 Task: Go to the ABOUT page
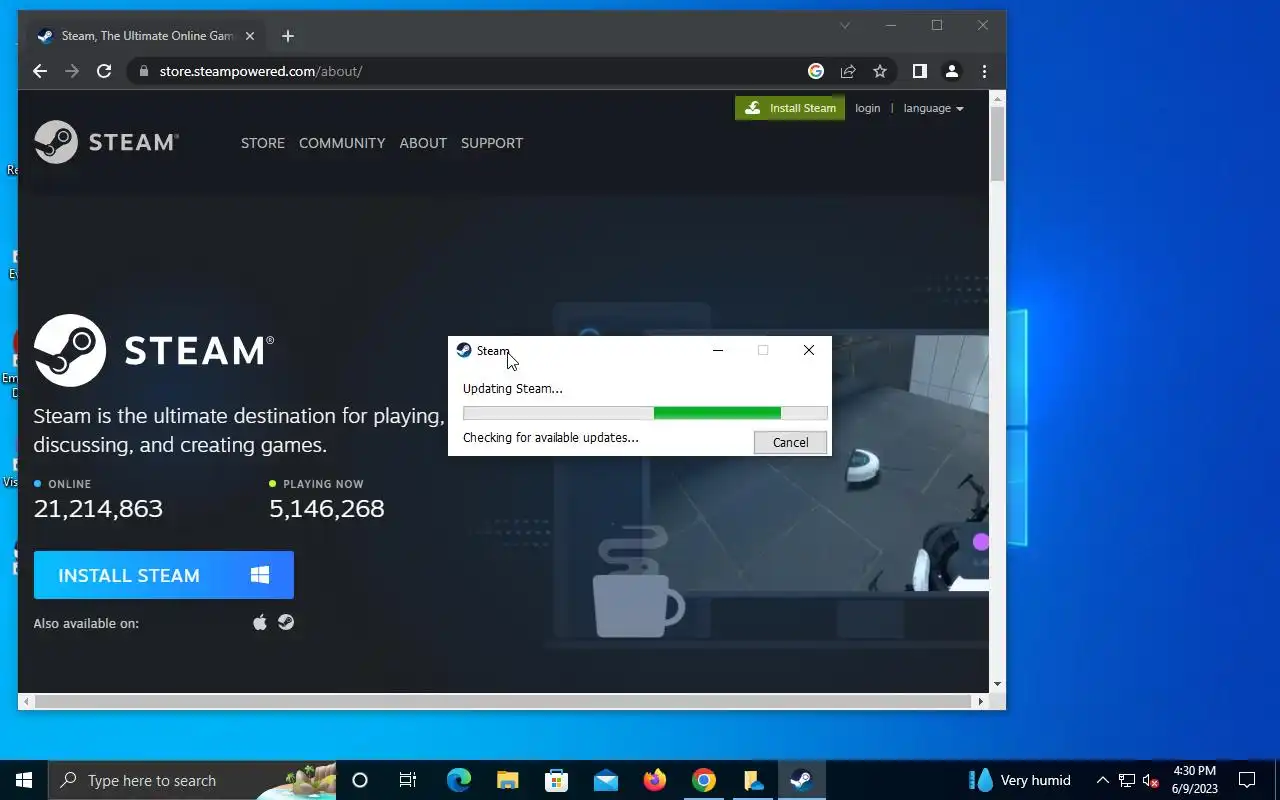[x=423, y=143]
